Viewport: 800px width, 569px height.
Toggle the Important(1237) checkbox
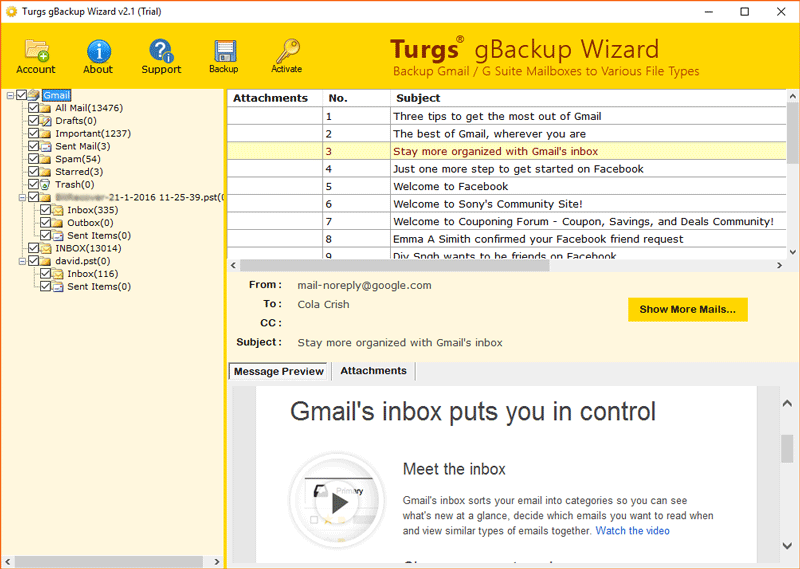(34, 133)
